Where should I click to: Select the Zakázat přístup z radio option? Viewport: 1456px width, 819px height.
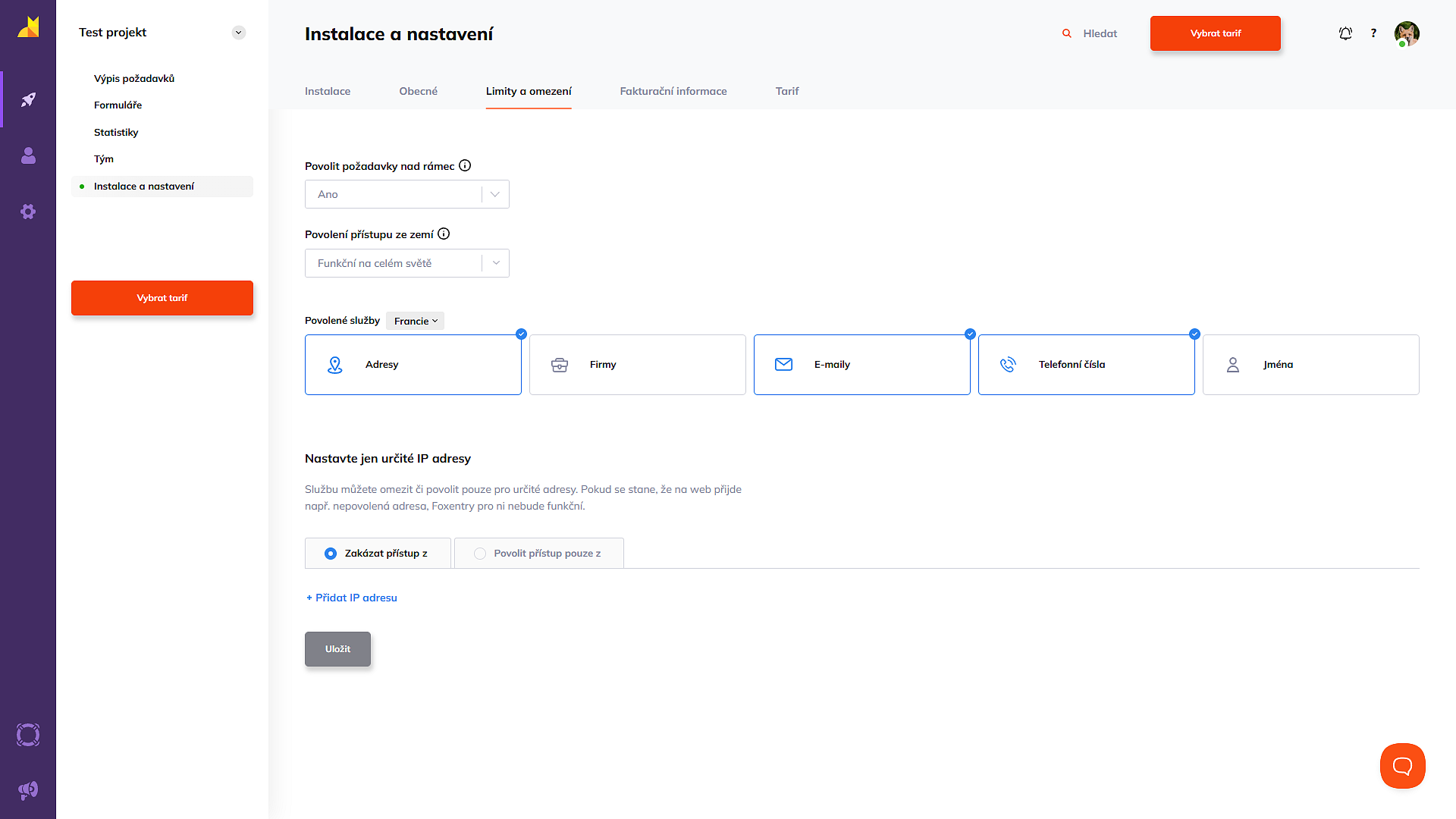pyautogui.click(x=331, y=554)
